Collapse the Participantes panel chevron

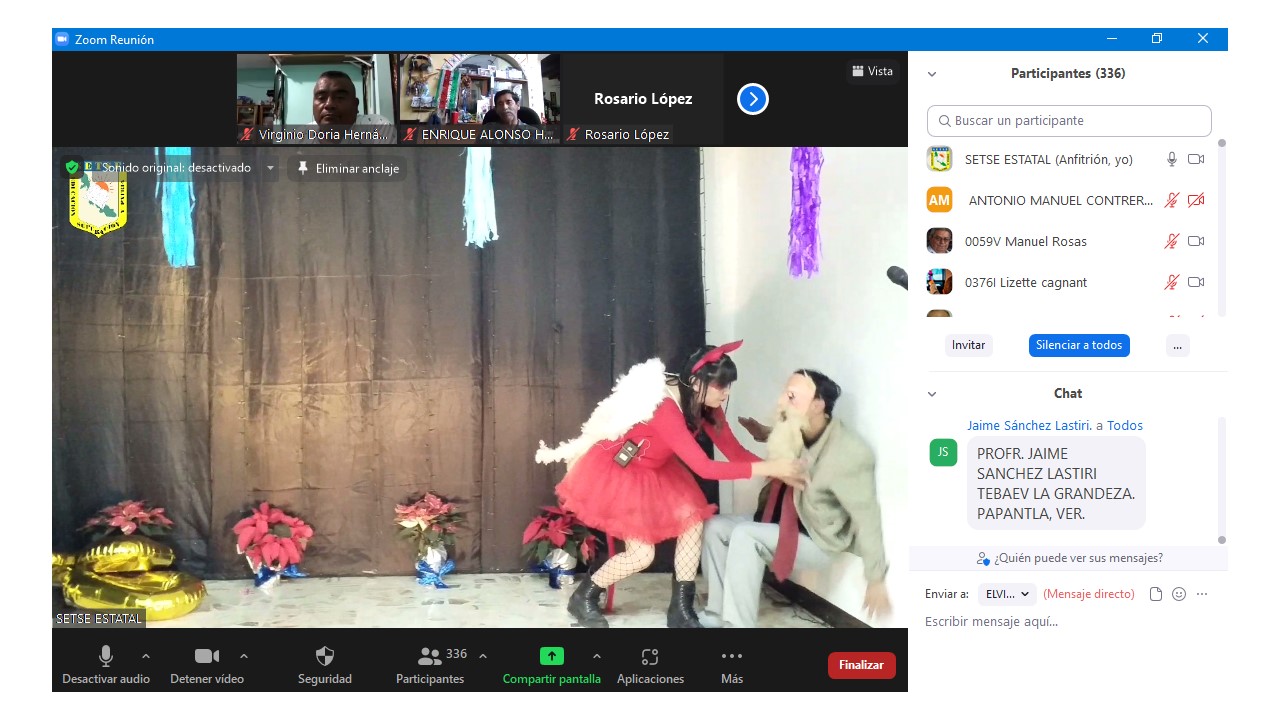(932, 74)
